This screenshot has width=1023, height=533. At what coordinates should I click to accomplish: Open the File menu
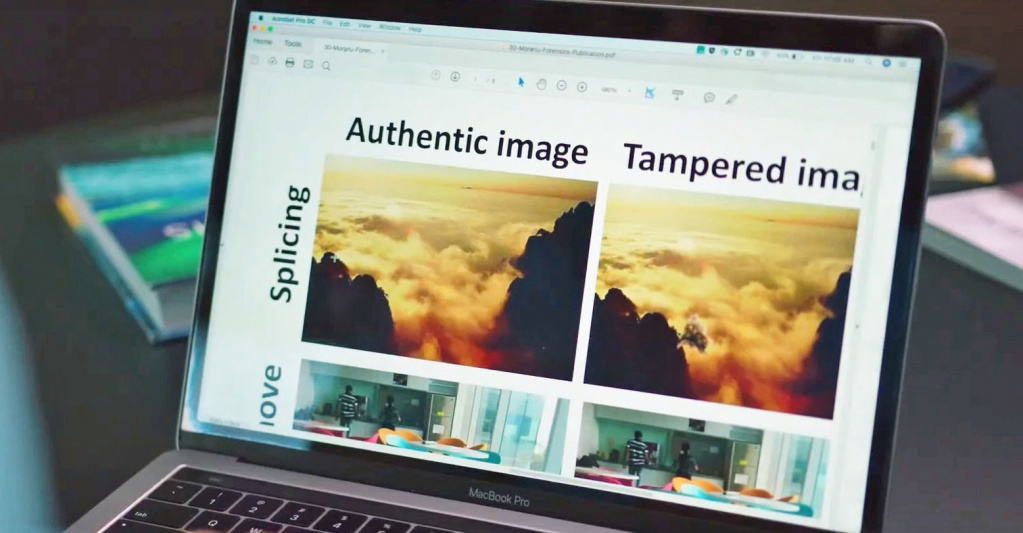point(328,22)
